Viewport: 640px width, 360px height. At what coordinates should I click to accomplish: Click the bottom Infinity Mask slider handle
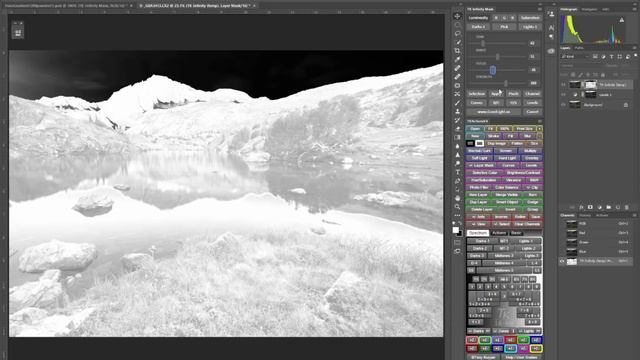point(506,83)
